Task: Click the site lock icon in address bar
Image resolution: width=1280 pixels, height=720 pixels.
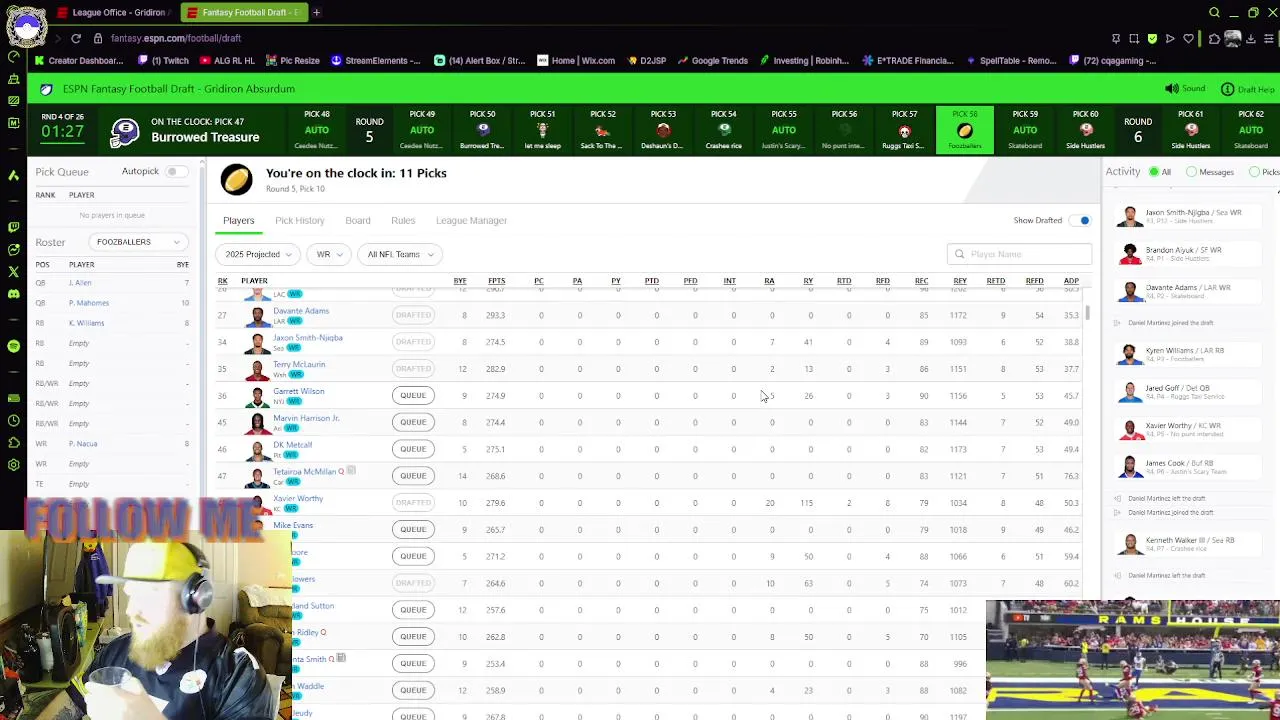Action: click(x=98, y=38)
